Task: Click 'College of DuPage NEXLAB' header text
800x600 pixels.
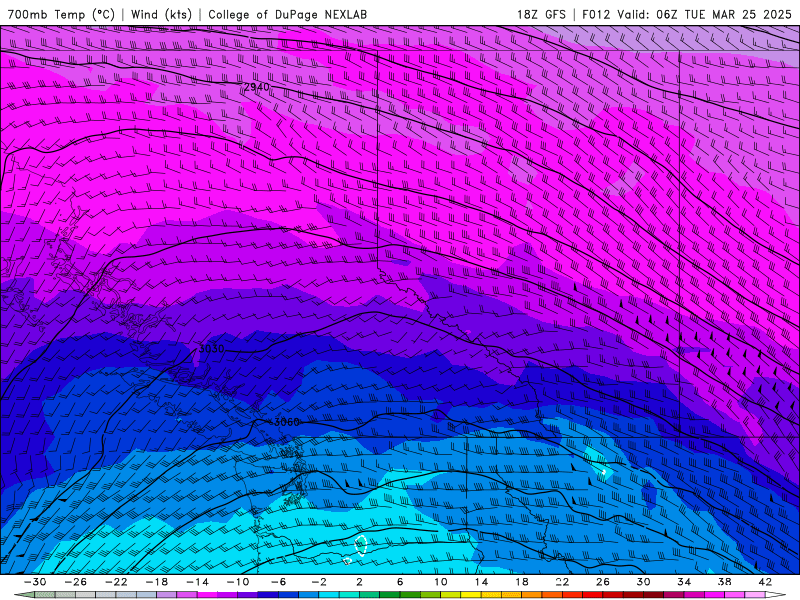Action: click(287, 14)
